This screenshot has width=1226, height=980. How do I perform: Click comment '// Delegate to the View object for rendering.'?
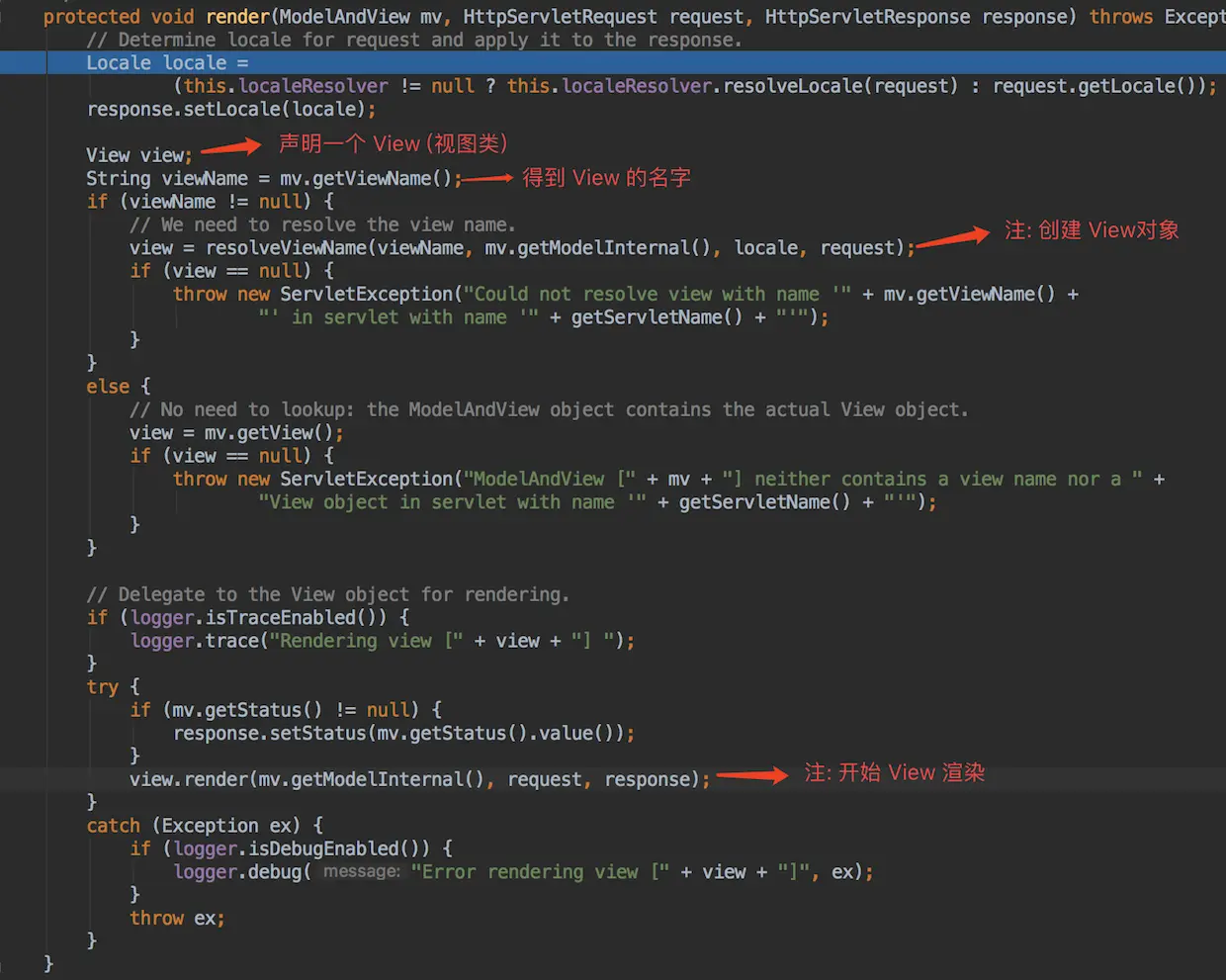coord(327,594)
